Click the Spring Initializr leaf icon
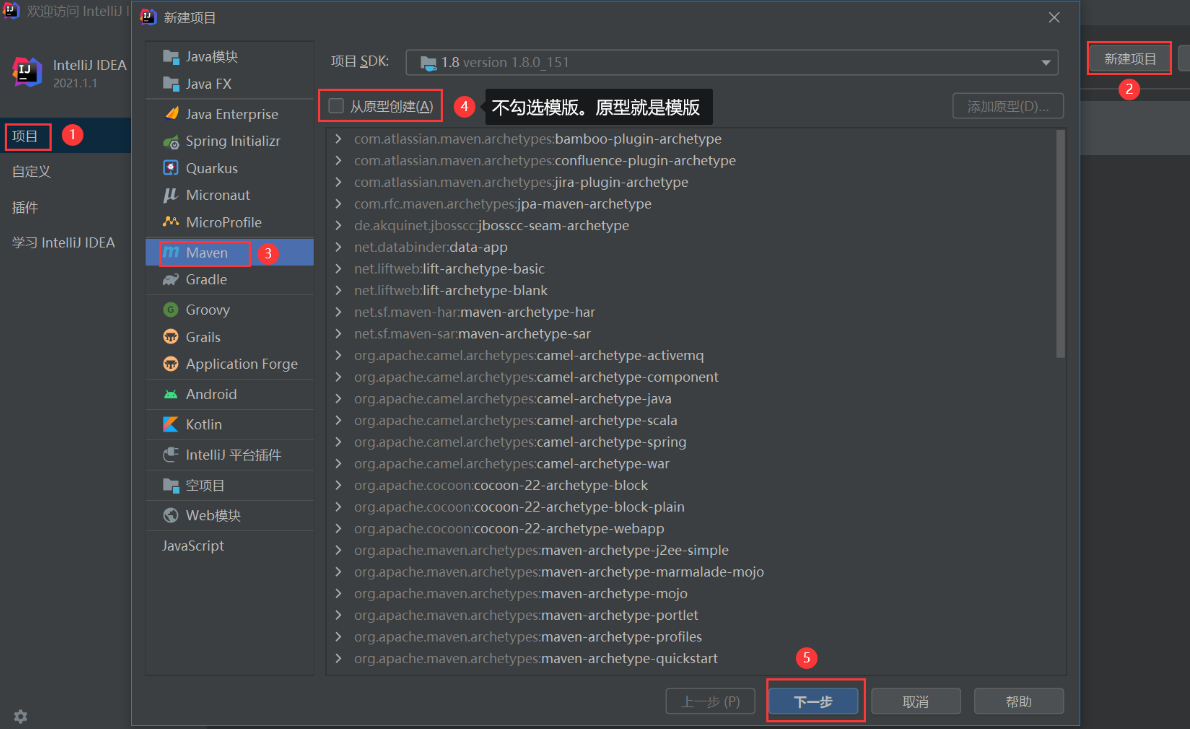This screenshot has height=729, width=1190. (171, 141)
